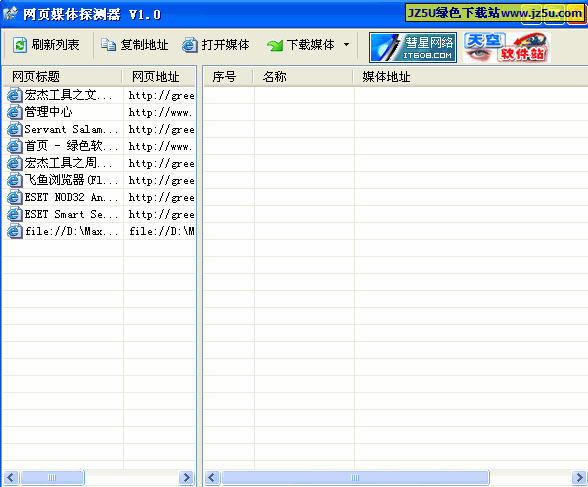Click the refresh list icon (刷新列表)
Screen dimensions: 588x487
click(20, 45)
